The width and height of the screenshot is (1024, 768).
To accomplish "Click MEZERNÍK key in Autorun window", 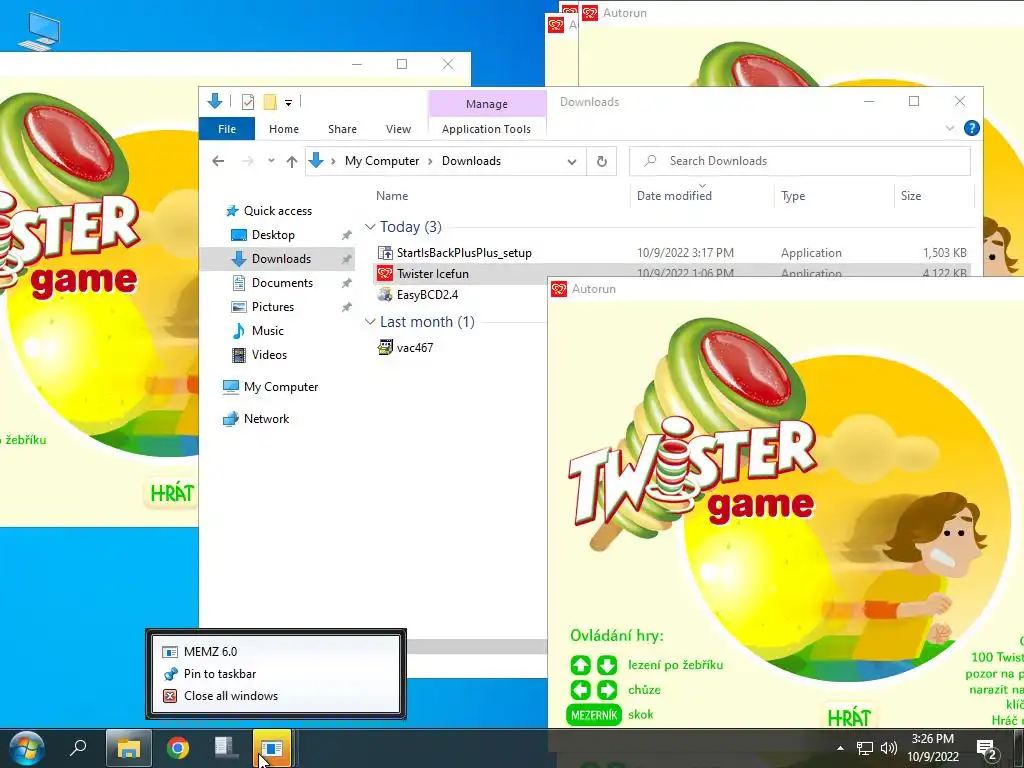I will pos(594,715).
